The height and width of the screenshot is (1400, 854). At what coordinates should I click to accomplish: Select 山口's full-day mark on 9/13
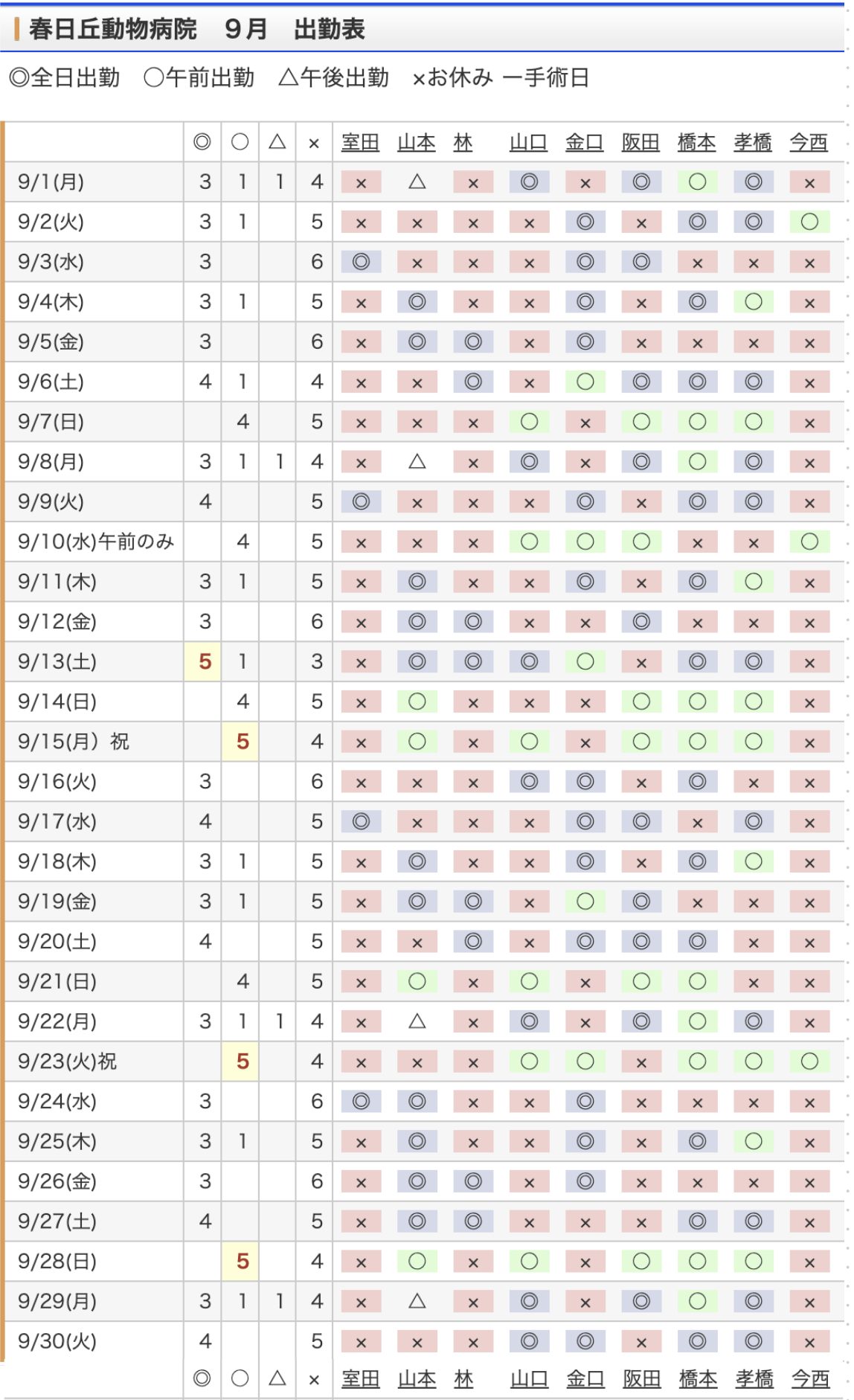(x=529, y=661)
